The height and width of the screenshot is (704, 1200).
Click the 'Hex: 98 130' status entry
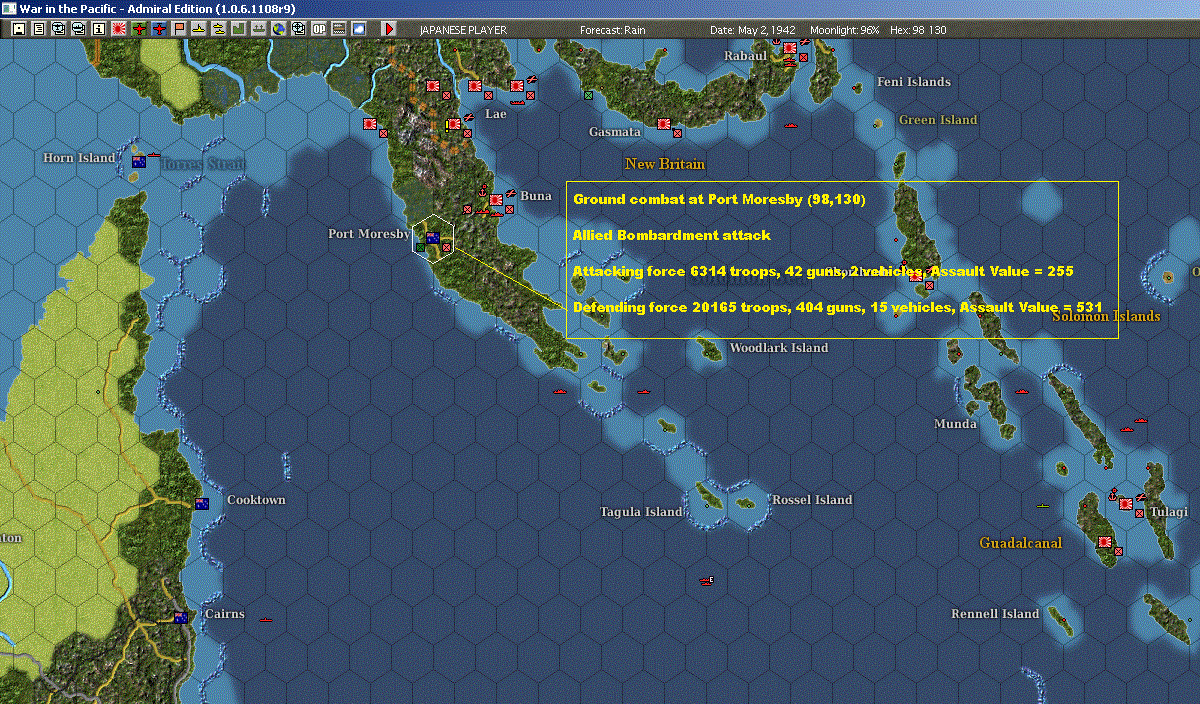(x=918, y=30)
